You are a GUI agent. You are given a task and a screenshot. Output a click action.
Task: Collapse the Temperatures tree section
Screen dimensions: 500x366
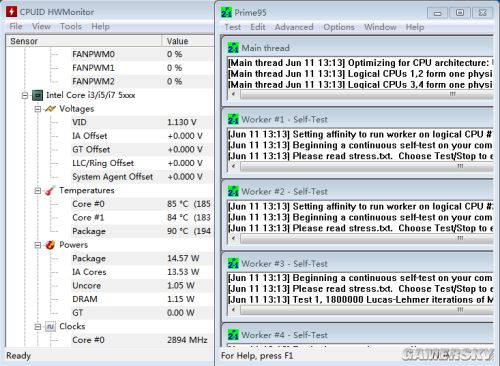[38, 191]
